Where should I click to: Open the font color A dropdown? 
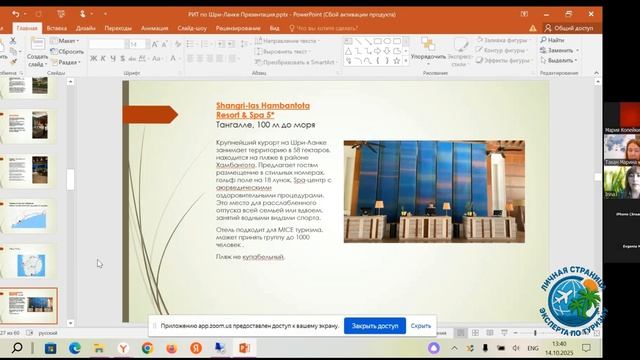point(174,59)
